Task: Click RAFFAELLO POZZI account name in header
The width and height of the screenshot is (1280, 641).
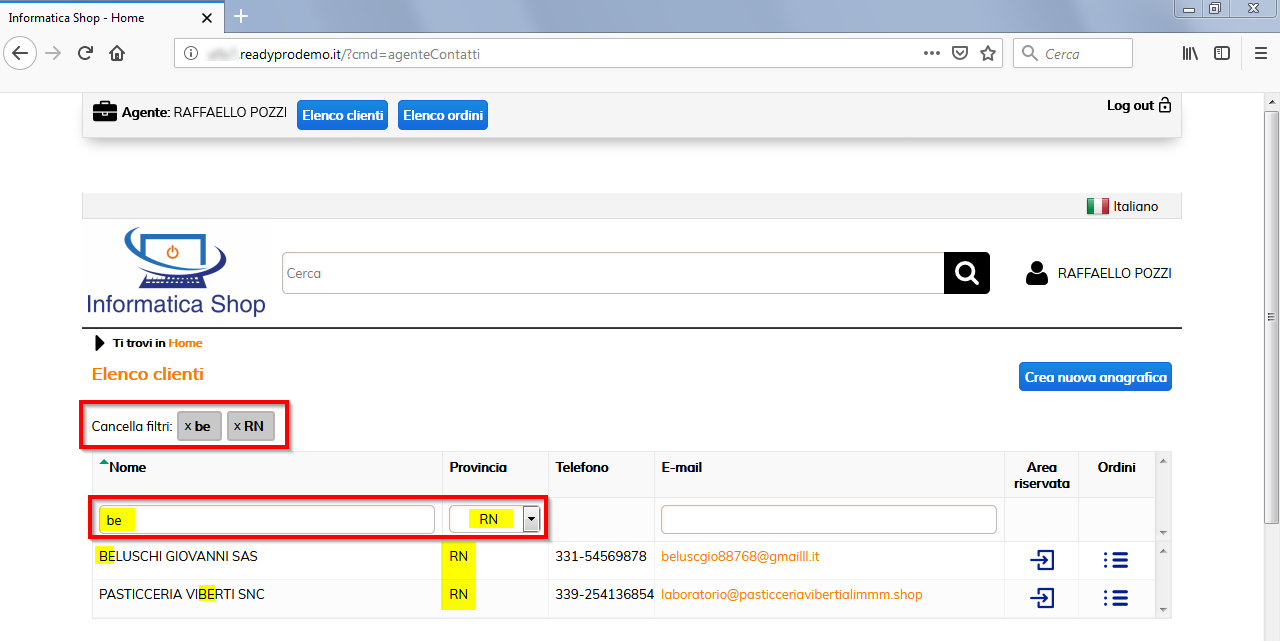Action: click(1114, 273)
